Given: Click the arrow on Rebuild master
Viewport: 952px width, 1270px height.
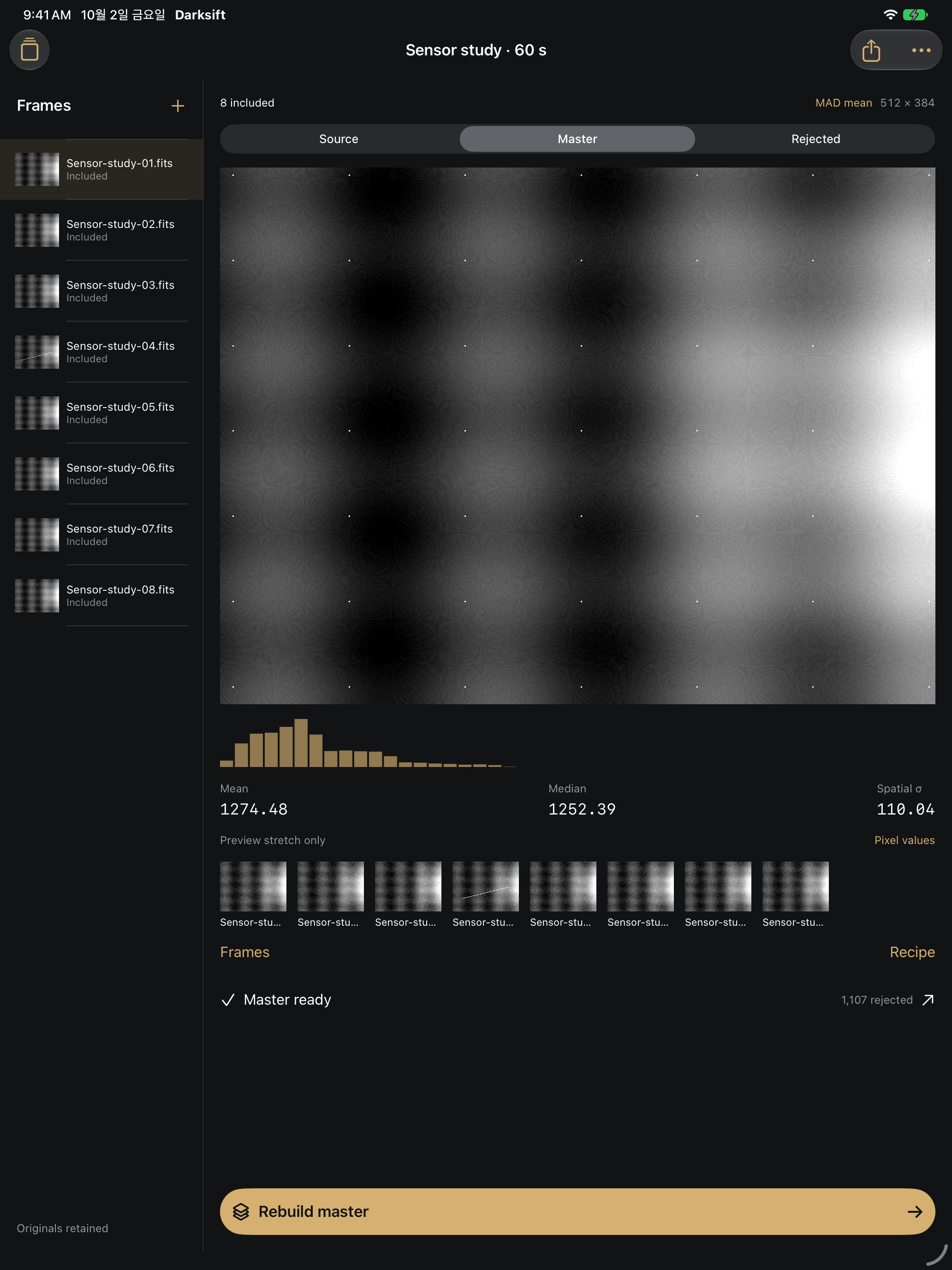Looking at the screenshot, I should point(915,1211).
